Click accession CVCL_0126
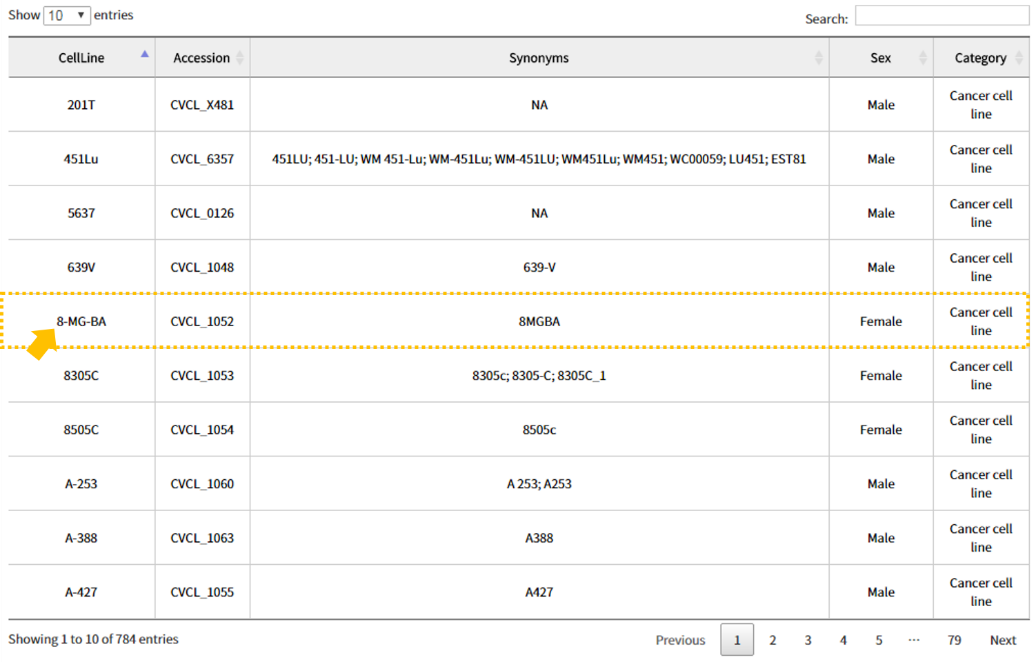The height and width of the screenshot is (662, 1036). (202, 213)
